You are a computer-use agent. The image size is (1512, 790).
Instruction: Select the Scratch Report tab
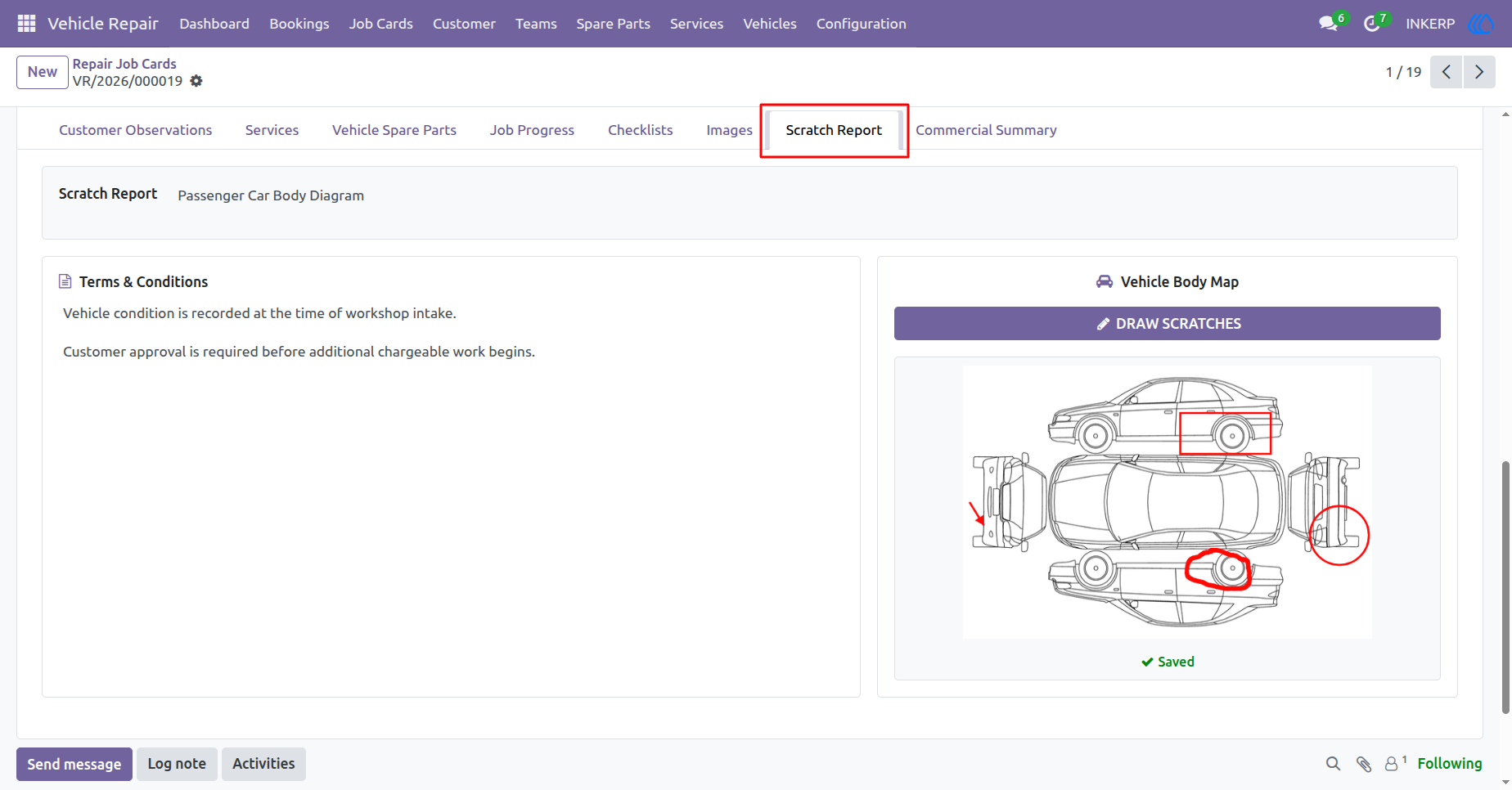[x=834, y=130]
